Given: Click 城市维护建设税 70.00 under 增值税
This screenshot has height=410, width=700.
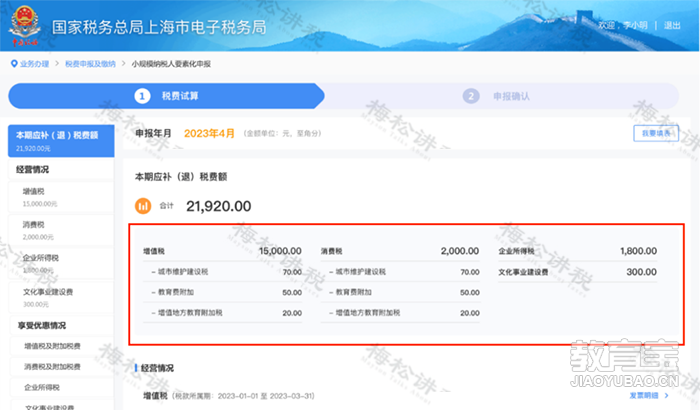Looking at the screenshot, I should pyautogui.click(x=222, y=272).
